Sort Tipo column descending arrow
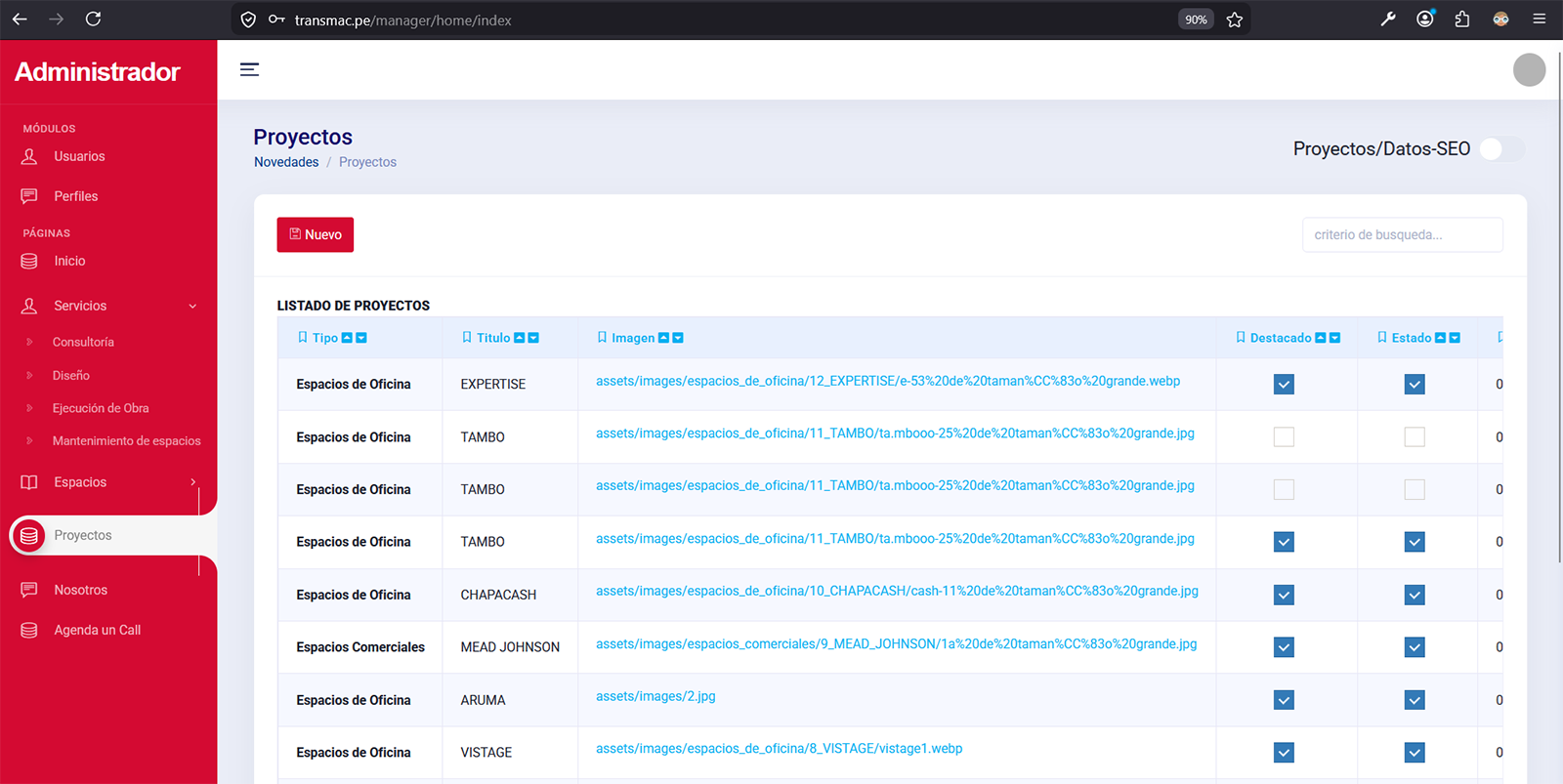Image resolution: width=1563 pixels, height=784 pixels. (361, 338)
